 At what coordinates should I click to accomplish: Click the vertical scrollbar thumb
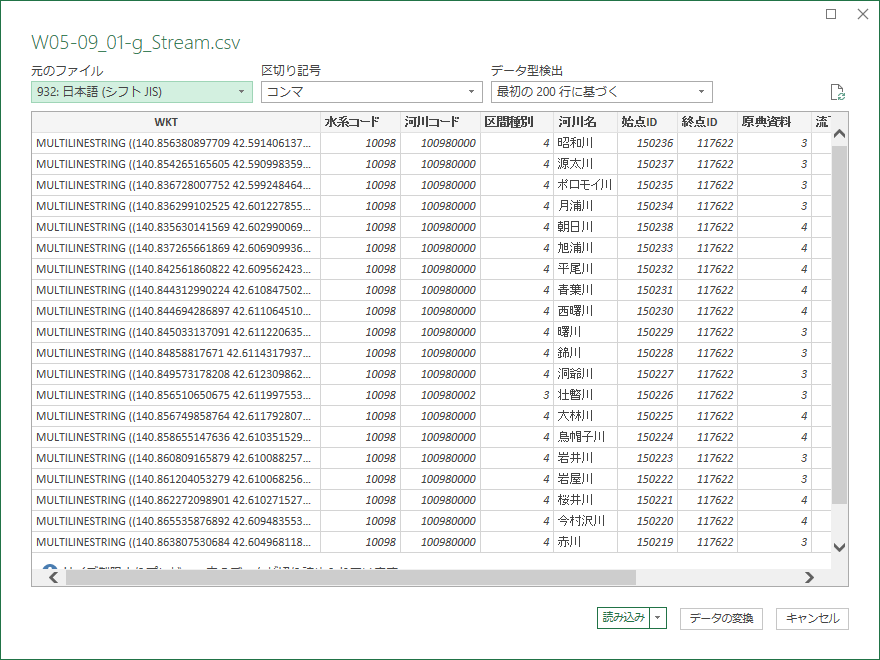(839, 320)
